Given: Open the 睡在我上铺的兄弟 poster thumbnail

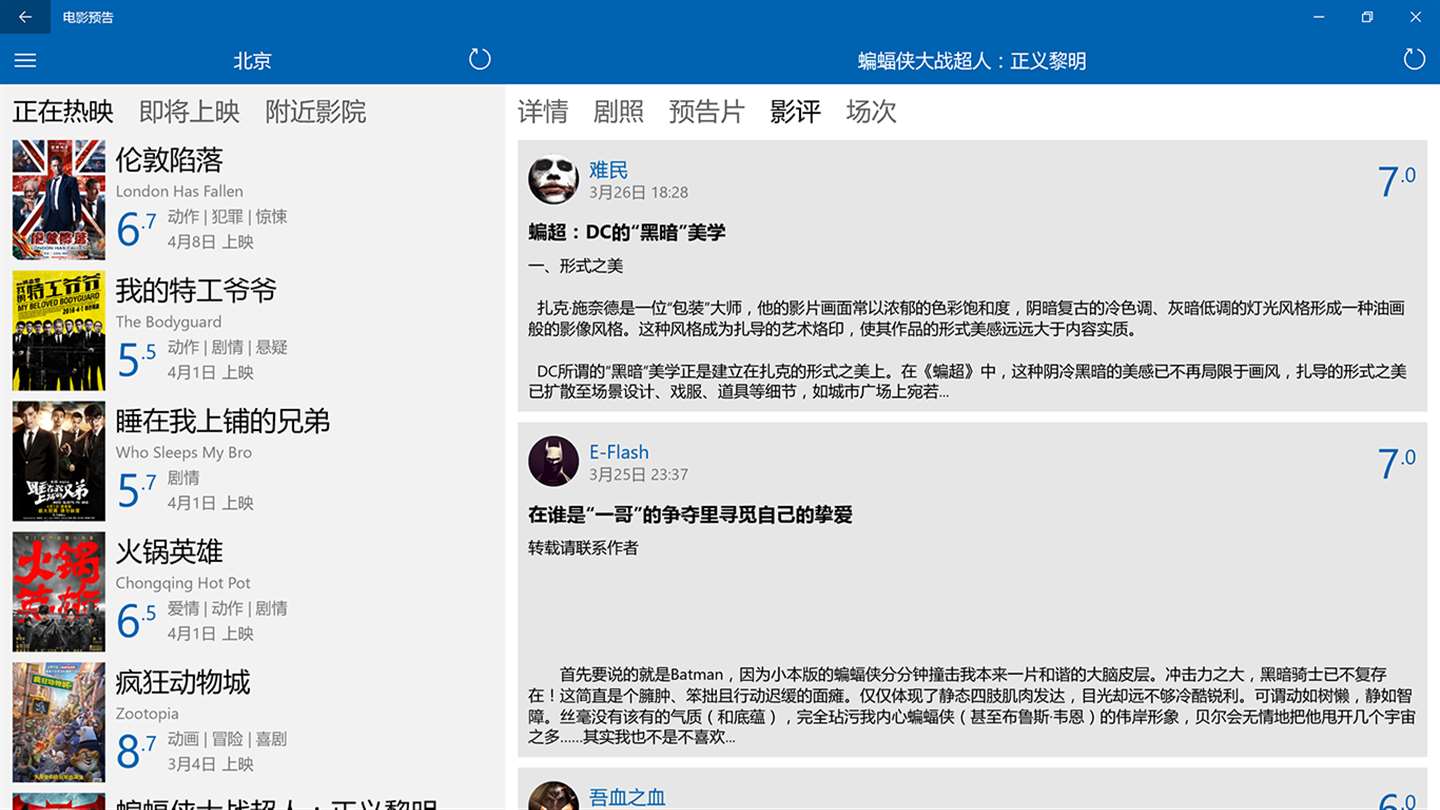Looking at the screenshot, I should pyautogui.click(x=59, y=461).
